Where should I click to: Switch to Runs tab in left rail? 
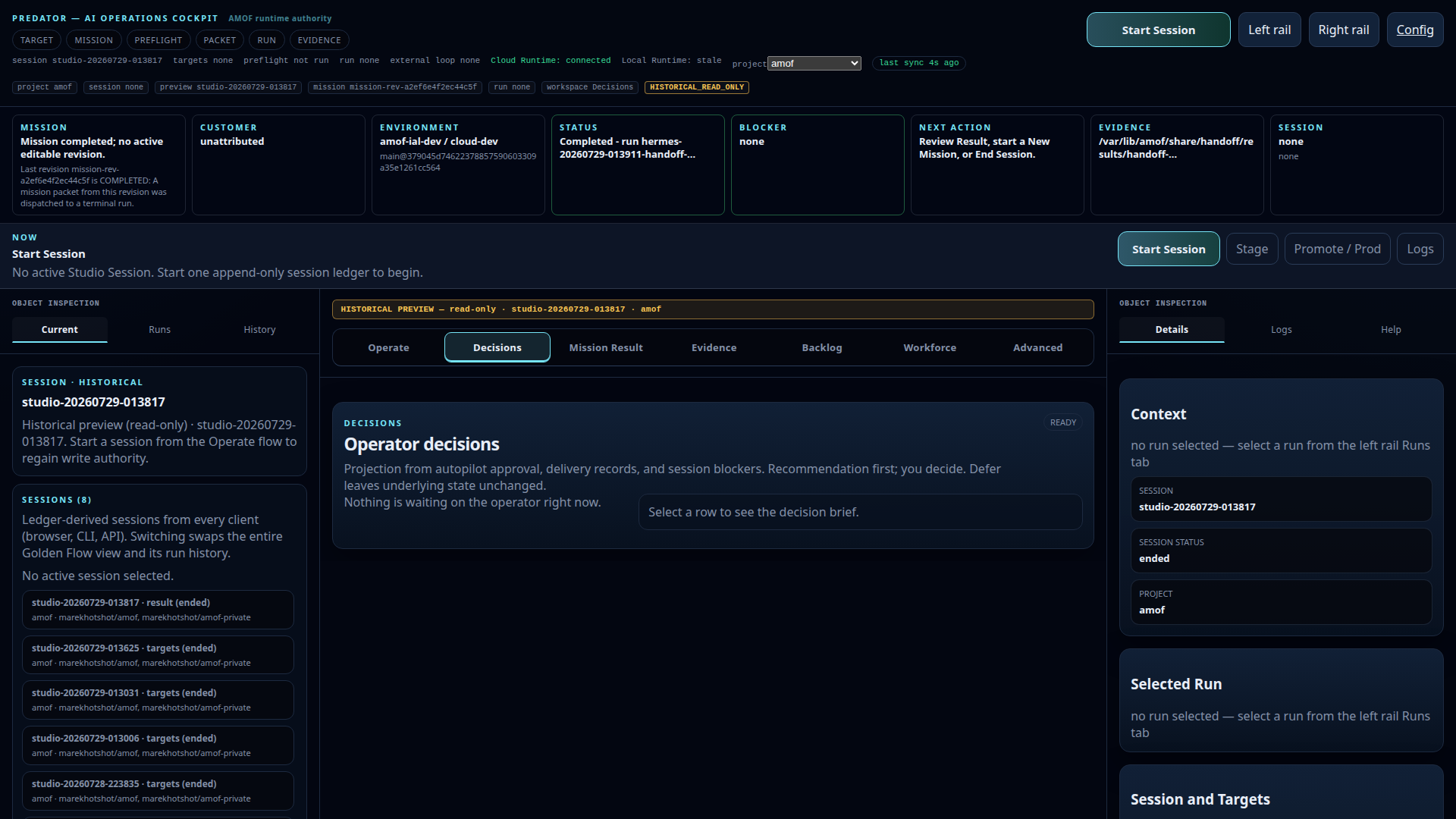(159, 330)
